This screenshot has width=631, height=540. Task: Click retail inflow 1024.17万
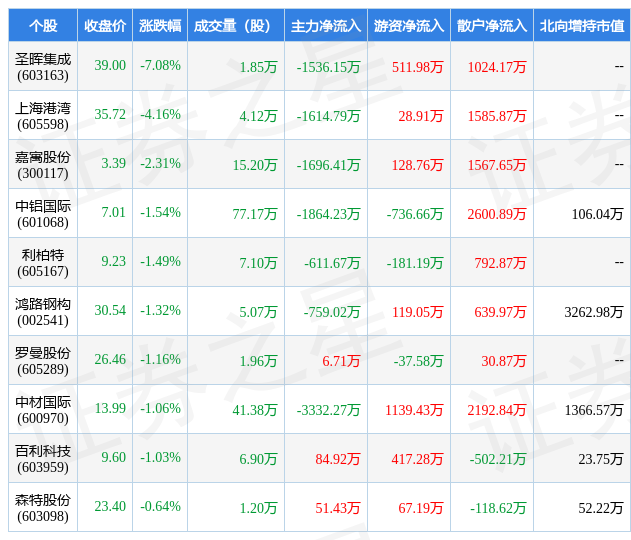point(497,67)
